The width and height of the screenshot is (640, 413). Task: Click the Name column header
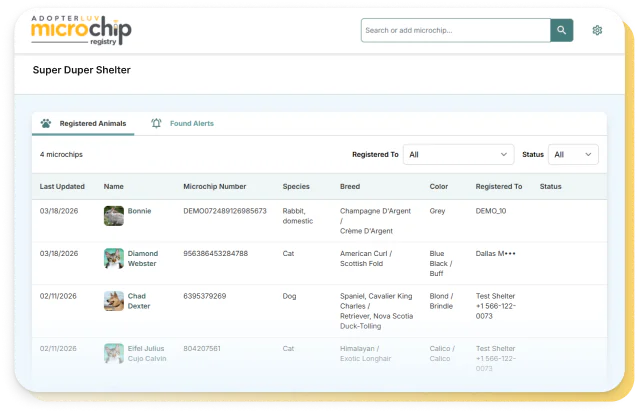click(113, 187)
